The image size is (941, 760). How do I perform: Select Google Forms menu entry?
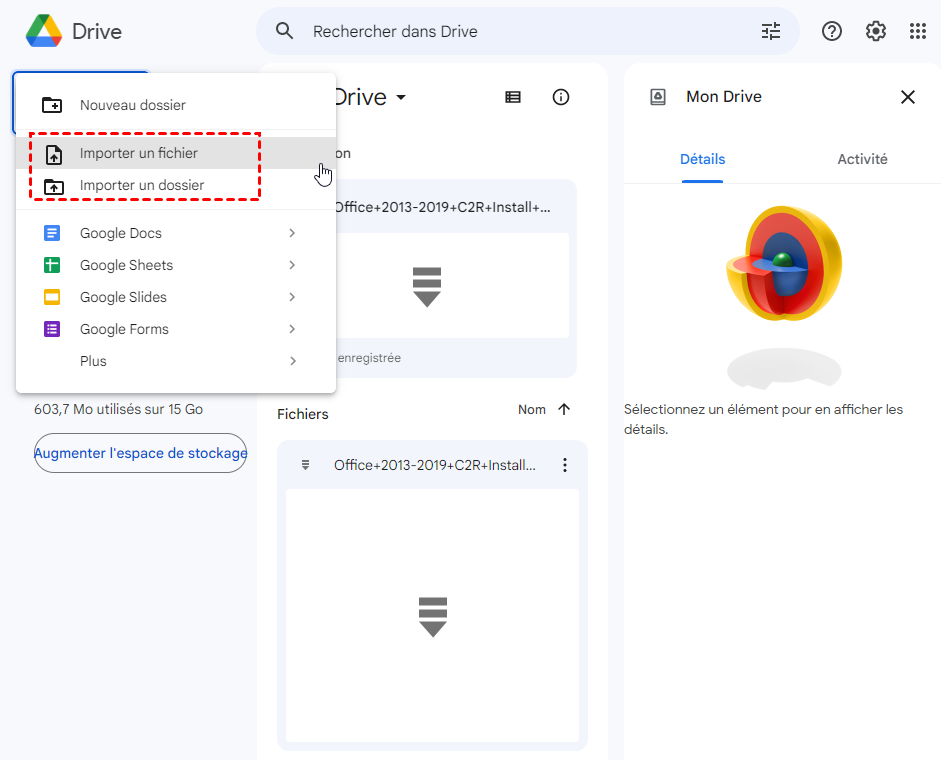tap(175, 329)
